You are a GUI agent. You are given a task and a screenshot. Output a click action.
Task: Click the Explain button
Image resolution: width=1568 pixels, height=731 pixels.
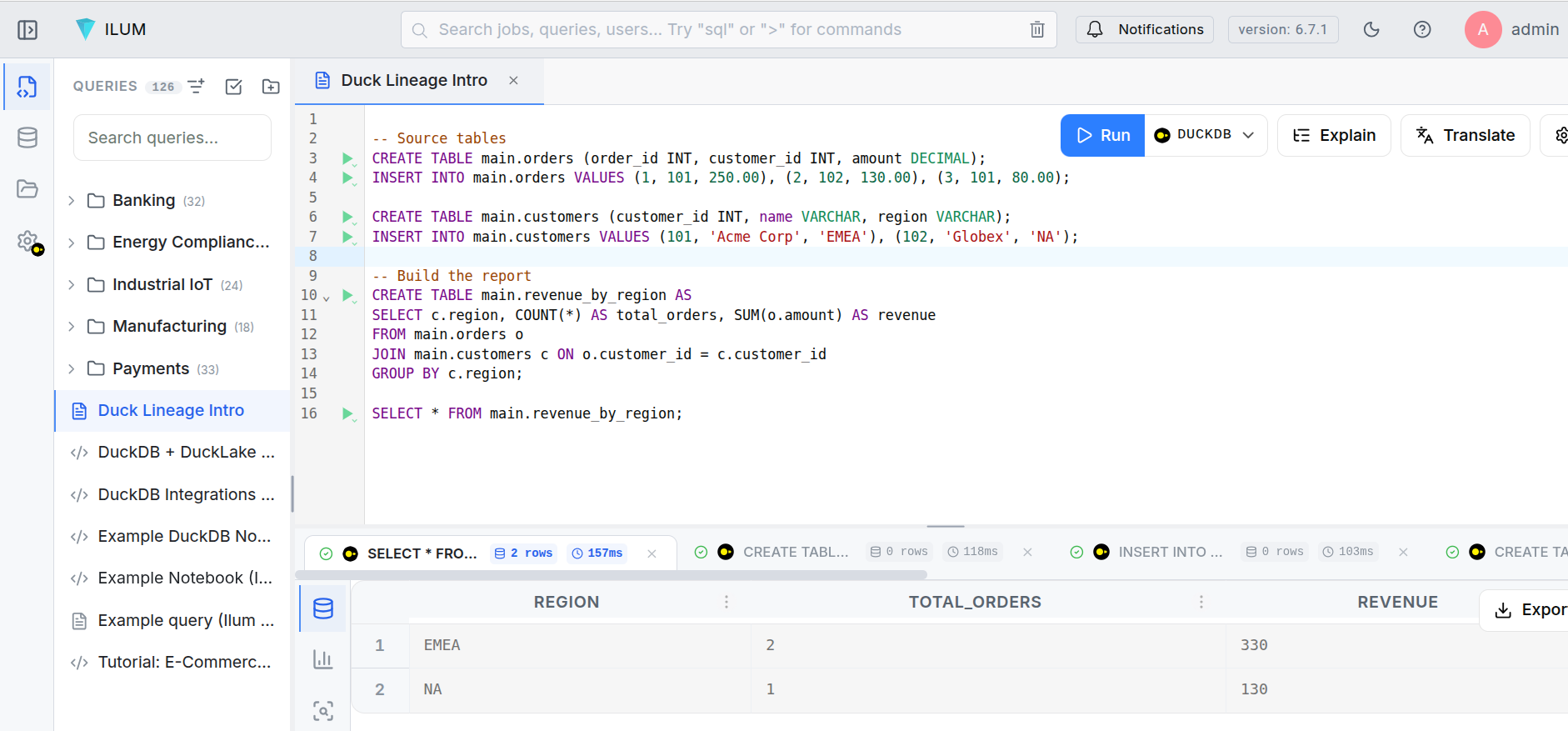(1334, 135)
